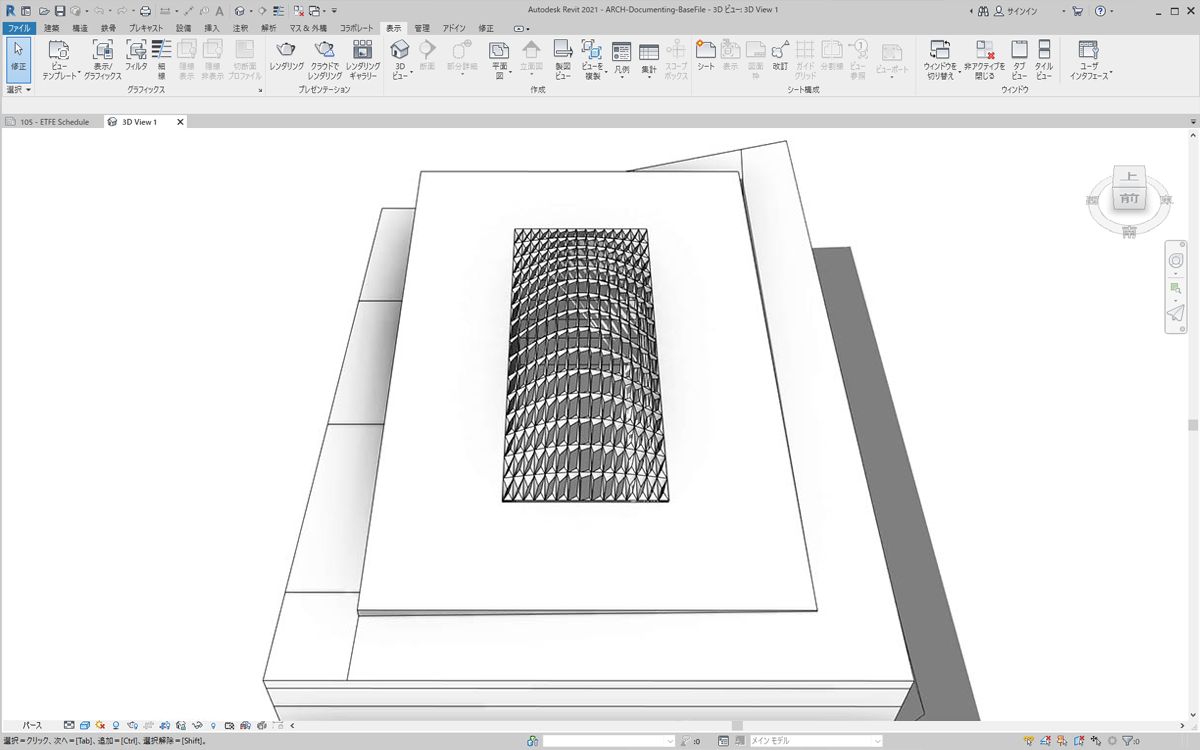Open the レンダリング ギャラリー

(x=363, y=60)
